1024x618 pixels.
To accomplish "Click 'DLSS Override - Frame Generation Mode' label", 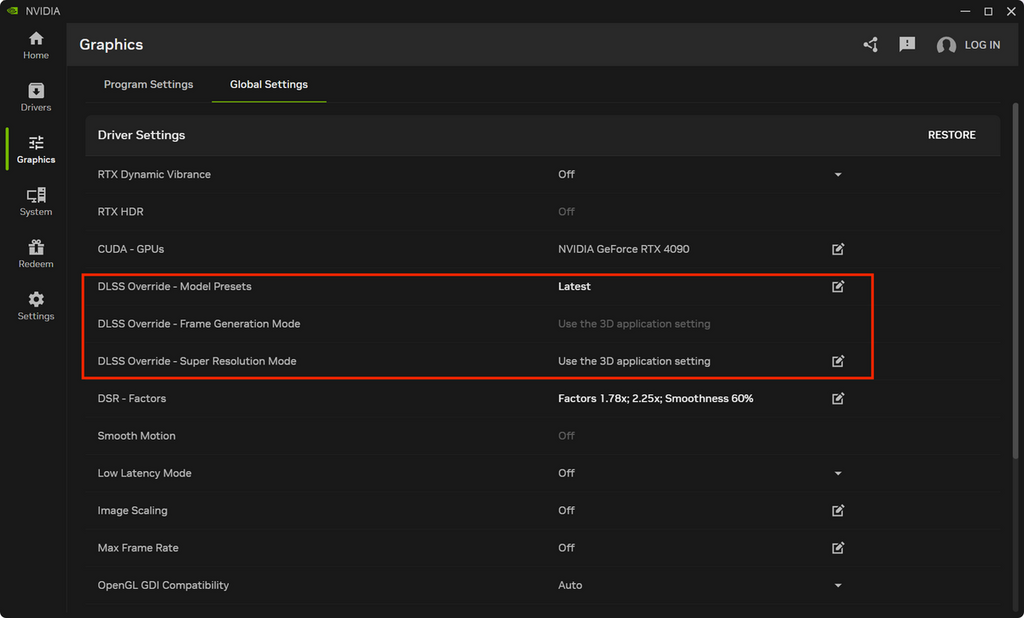I will (x=199, y=324).
